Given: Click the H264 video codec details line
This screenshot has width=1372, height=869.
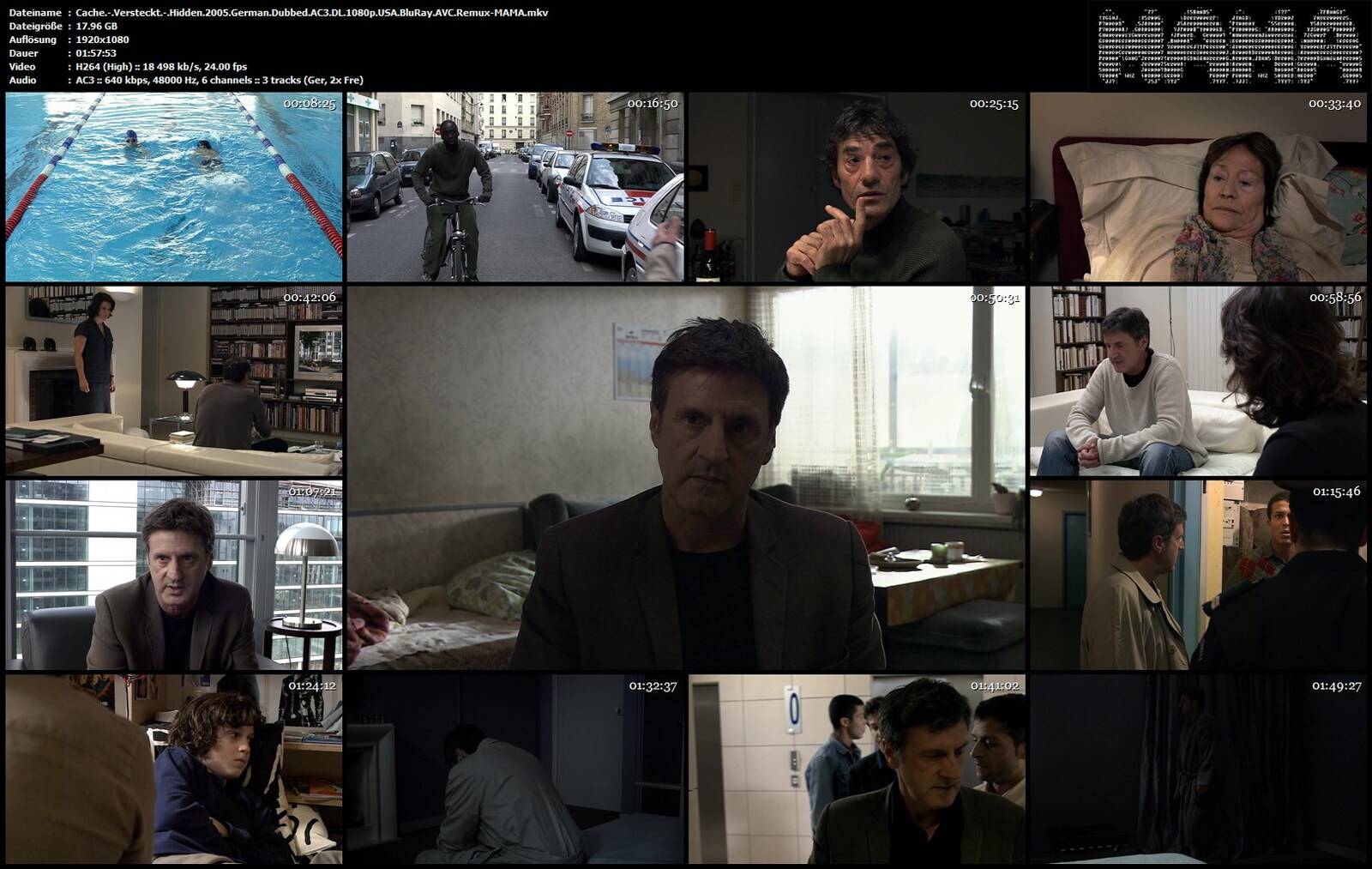Looking at the screenshot, I should (161, 67).
